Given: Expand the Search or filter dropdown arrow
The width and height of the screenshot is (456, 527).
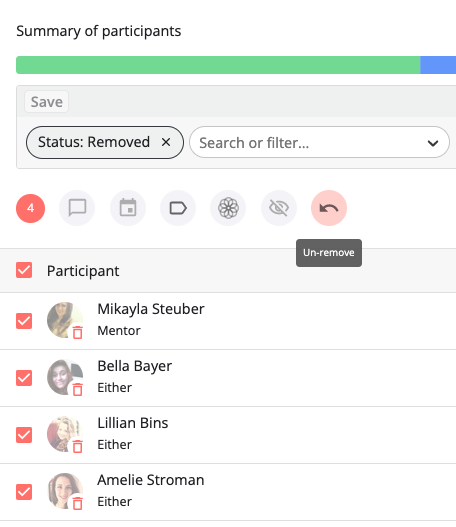Looking at the screenshot, I should coord(433,143).
